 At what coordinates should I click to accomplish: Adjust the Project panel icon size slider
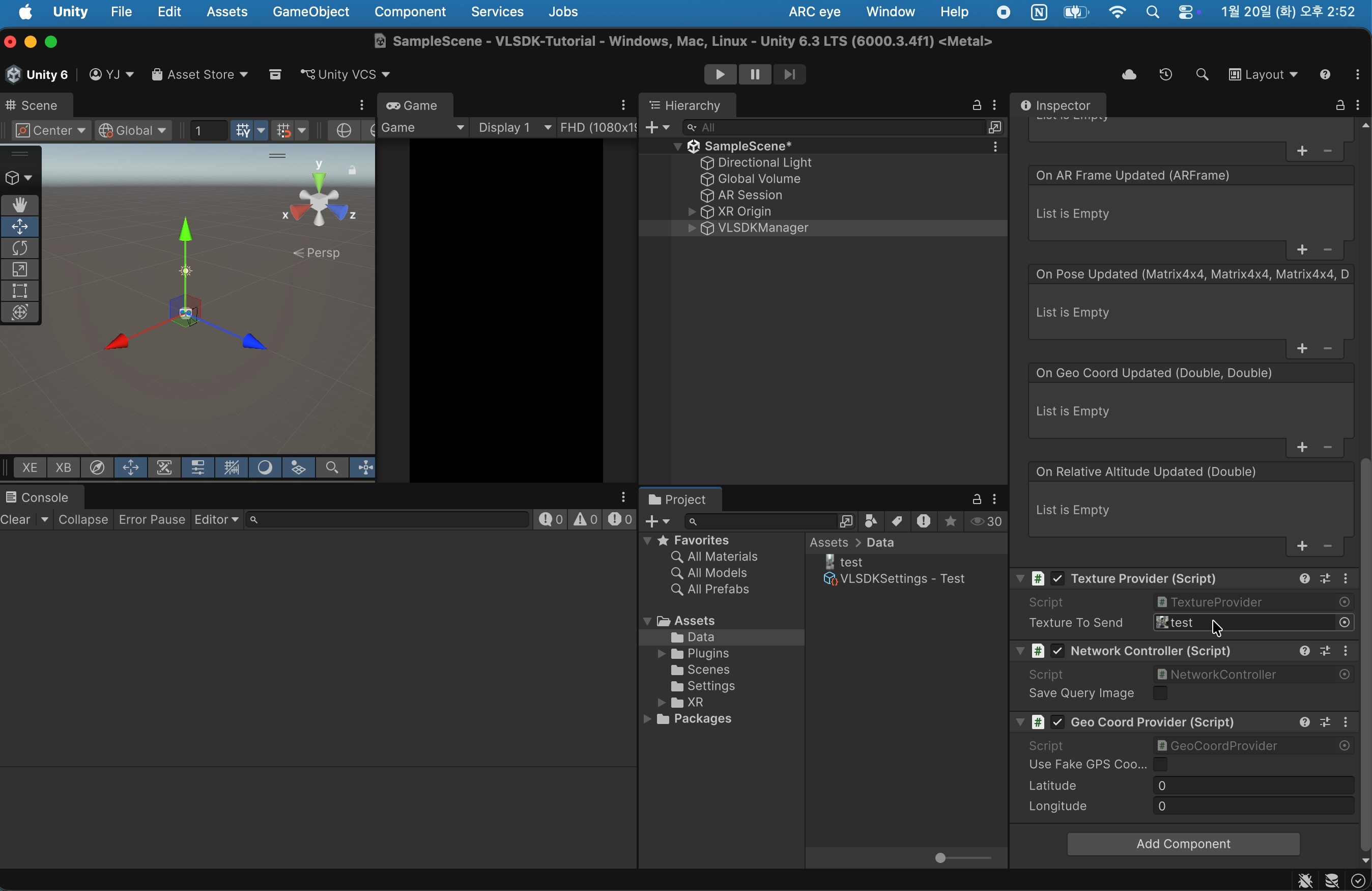pos(940,859)
